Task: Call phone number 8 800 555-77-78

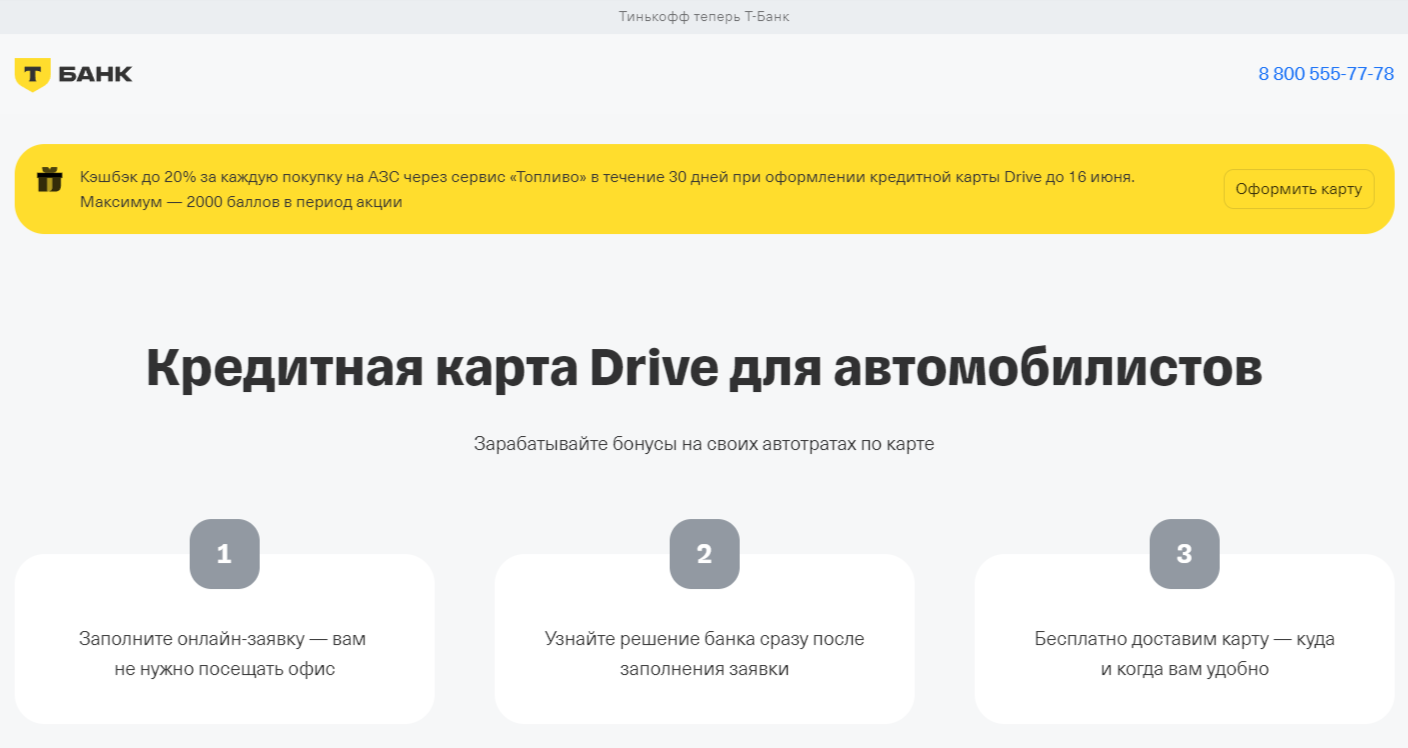Action: tap(1326, 74)
